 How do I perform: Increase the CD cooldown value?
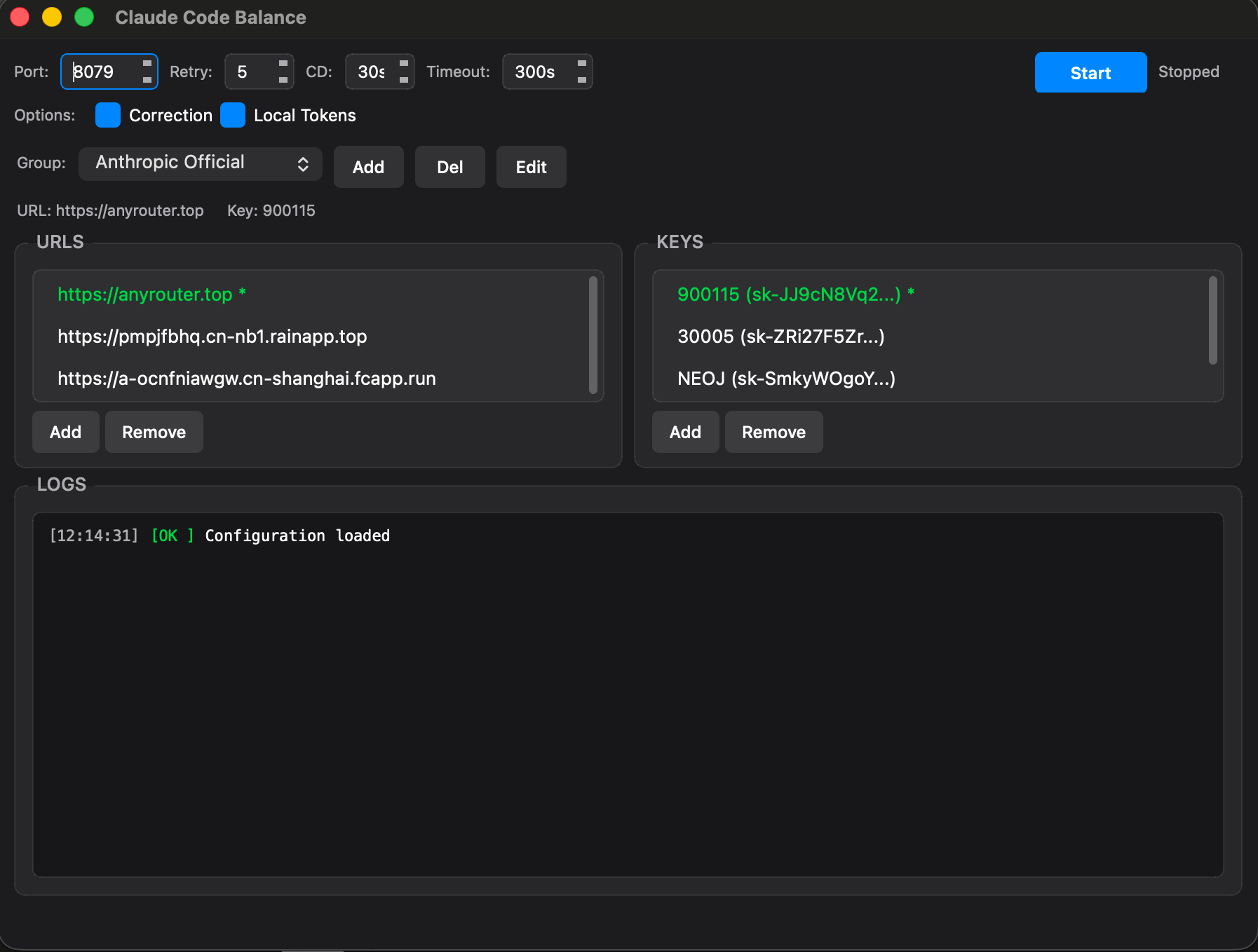coord(404,63)
